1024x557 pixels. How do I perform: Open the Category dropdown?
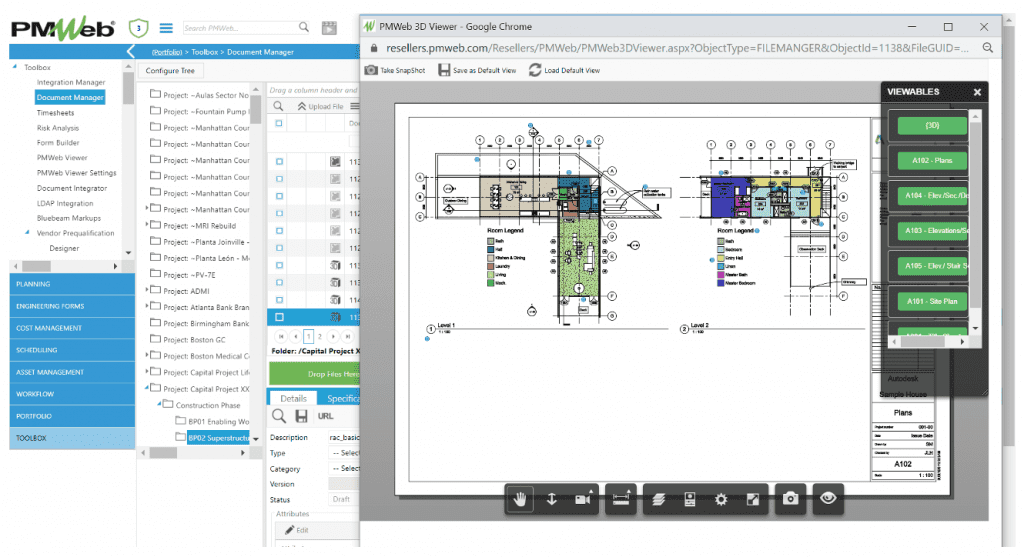pos(344,468)
